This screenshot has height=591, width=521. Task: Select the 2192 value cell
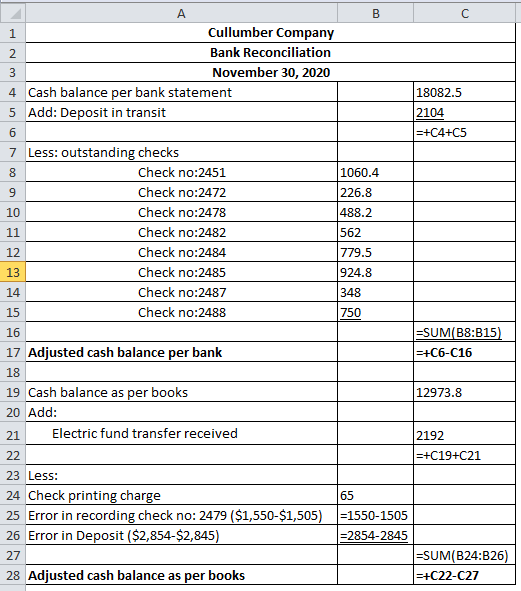pos(464,433)
